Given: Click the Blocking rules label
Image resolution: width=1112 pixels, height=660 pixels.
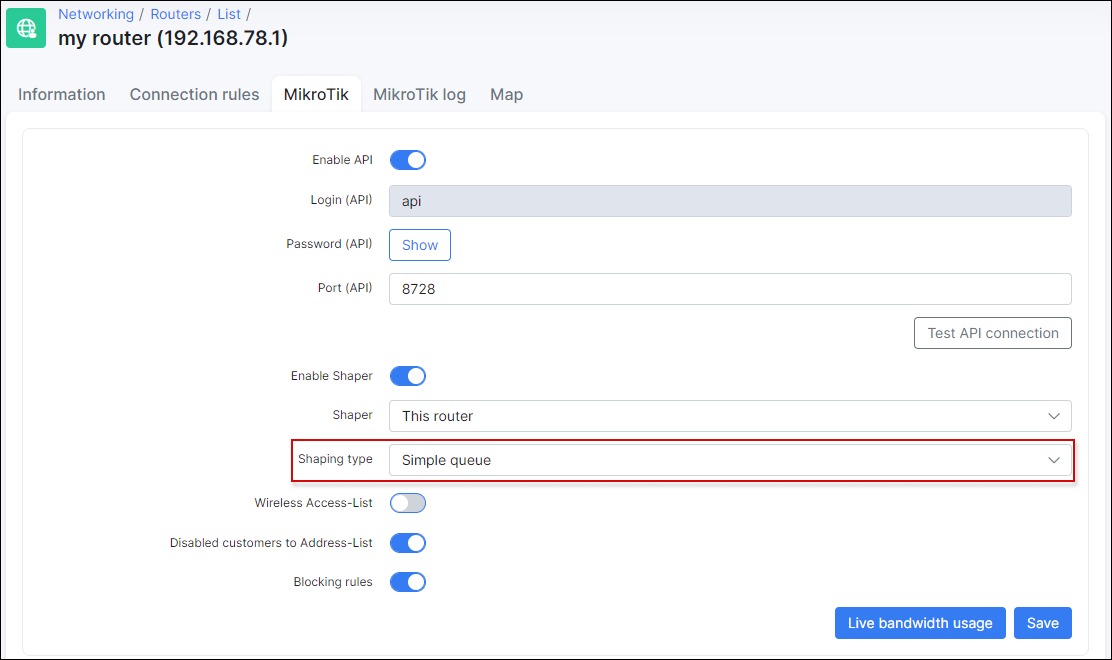Looking at the screenshot, I should point(333,582).
